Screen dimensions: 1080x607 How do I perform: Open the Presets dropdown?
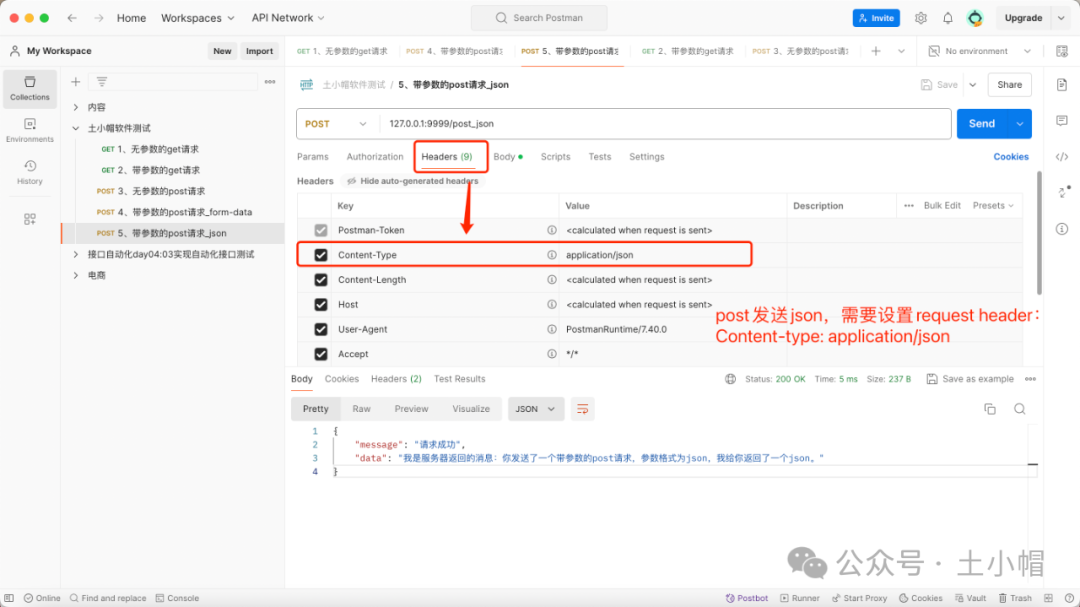click(x=993, y=205)
